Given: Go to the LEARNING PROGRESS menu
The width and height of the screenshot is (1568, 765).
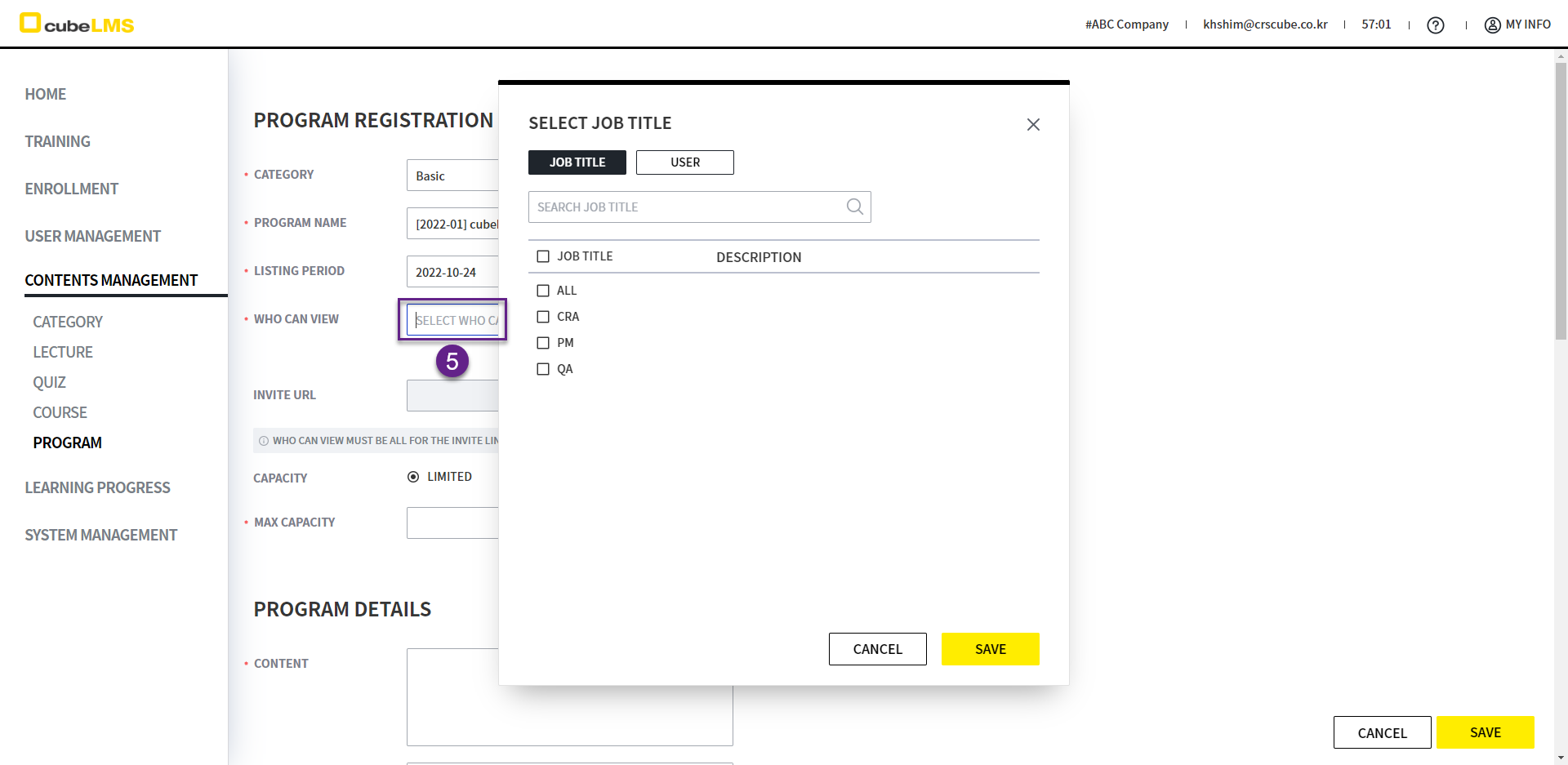Looking at the screenshot, I should click(97, 487).
